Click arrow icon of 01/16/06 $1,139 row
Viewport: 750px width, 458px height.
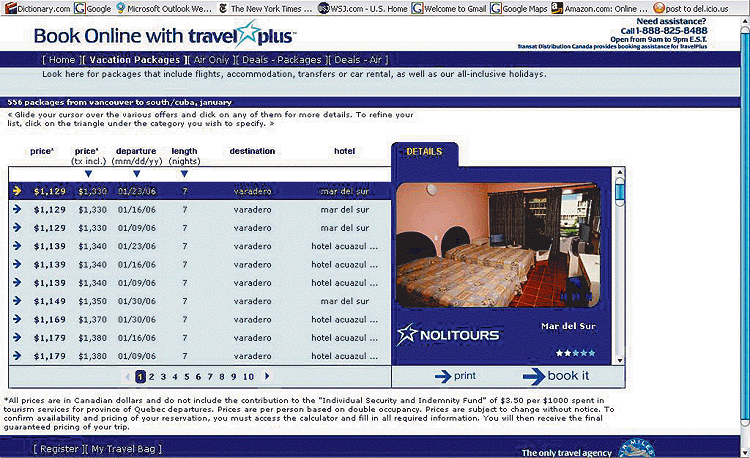tap(17, 264)
